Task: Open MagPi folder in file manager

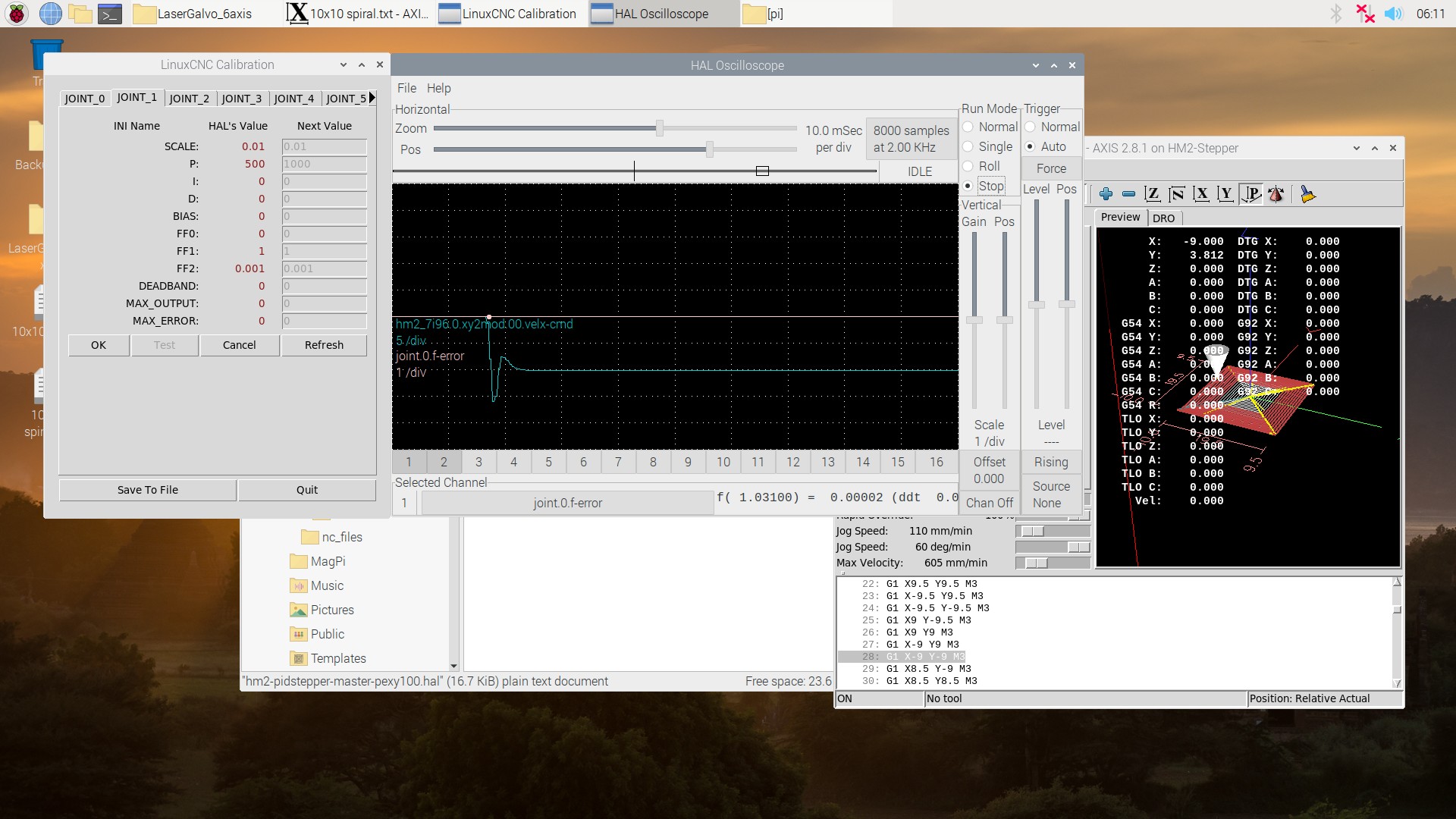Action: (x=318, y=561)
